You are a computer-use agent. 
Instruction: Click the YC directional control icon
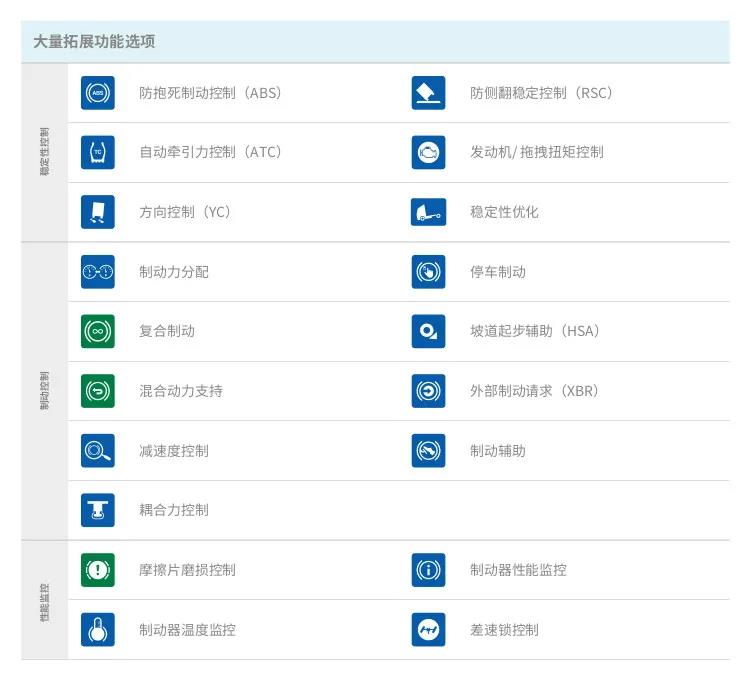pos(98,212)
